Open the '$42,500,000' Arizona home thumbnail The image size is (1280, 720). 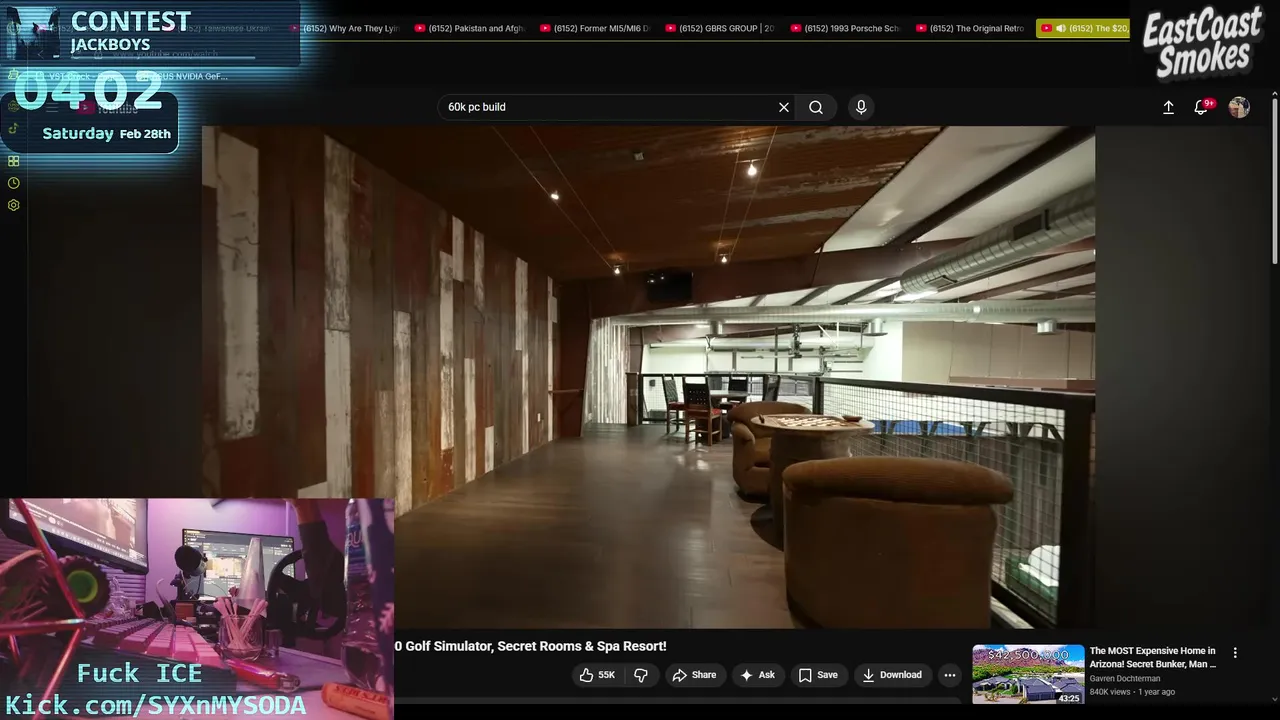click(1028, 675)
